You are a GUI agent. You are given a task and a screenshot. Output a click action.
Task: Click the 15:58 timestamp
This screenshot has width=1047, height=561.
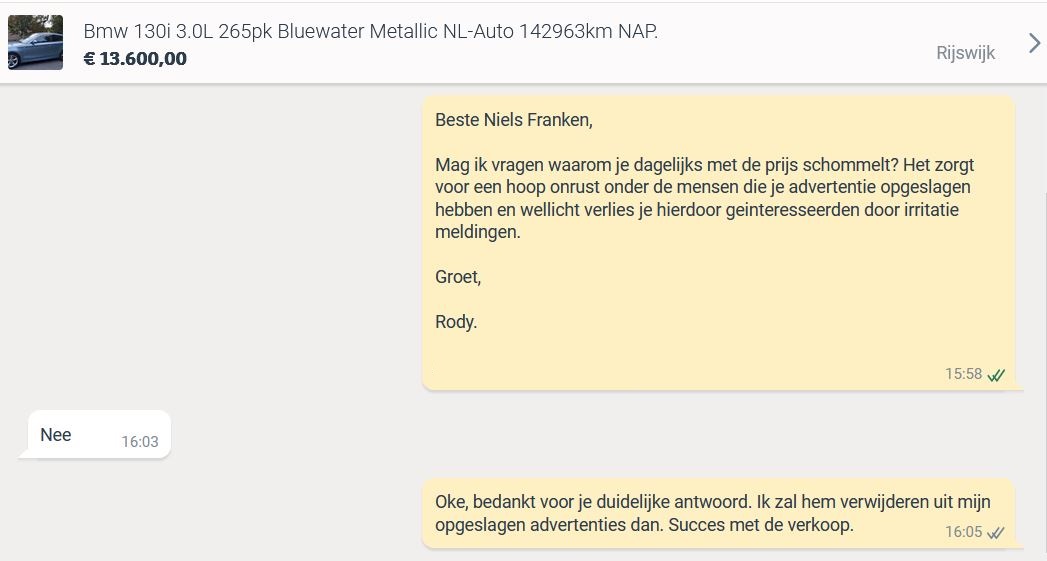pyautogui.click(x=964, y=374)
